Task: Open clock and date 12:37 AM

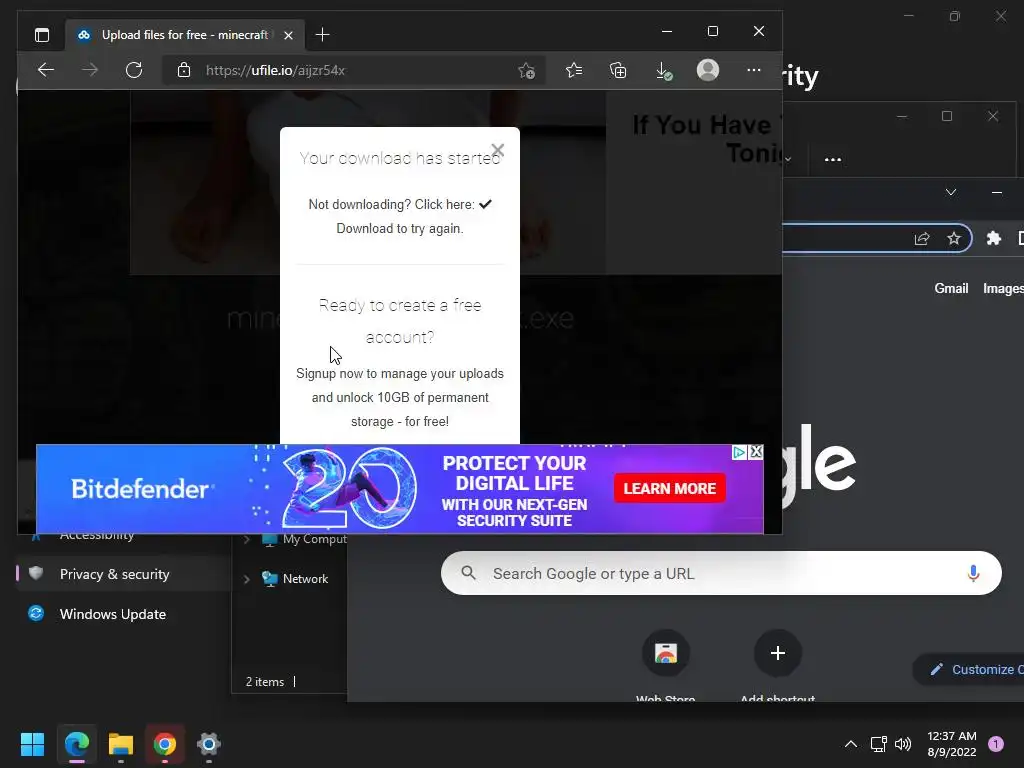Action: [x=952, y=744]
